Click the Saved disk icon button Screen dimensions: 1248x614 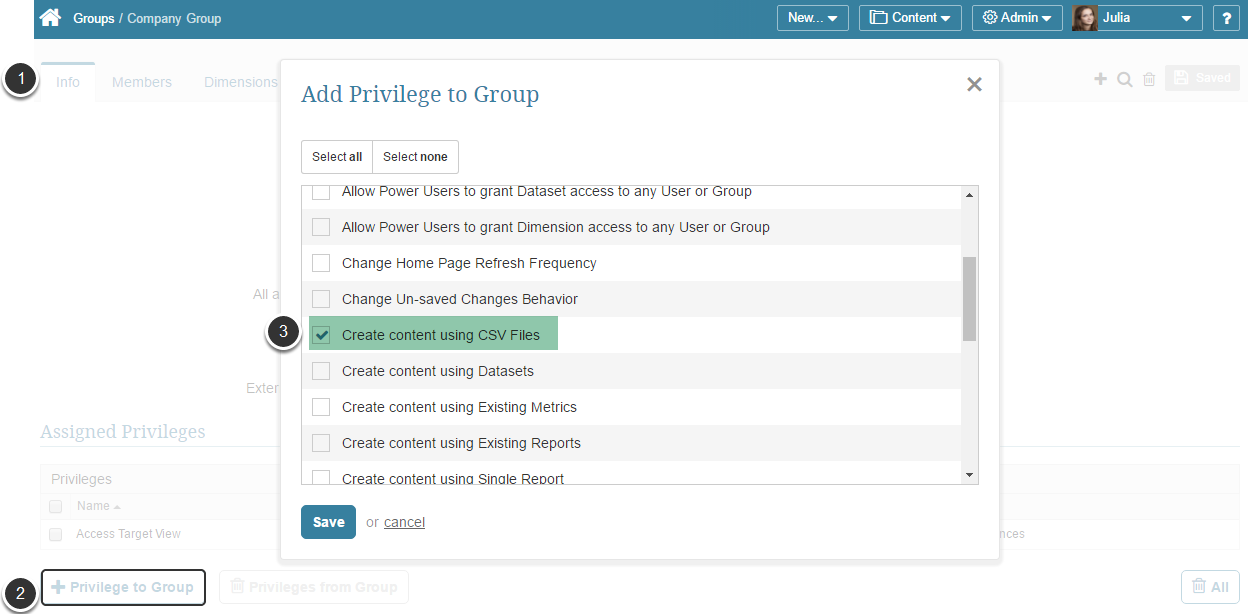point(1202,77)
